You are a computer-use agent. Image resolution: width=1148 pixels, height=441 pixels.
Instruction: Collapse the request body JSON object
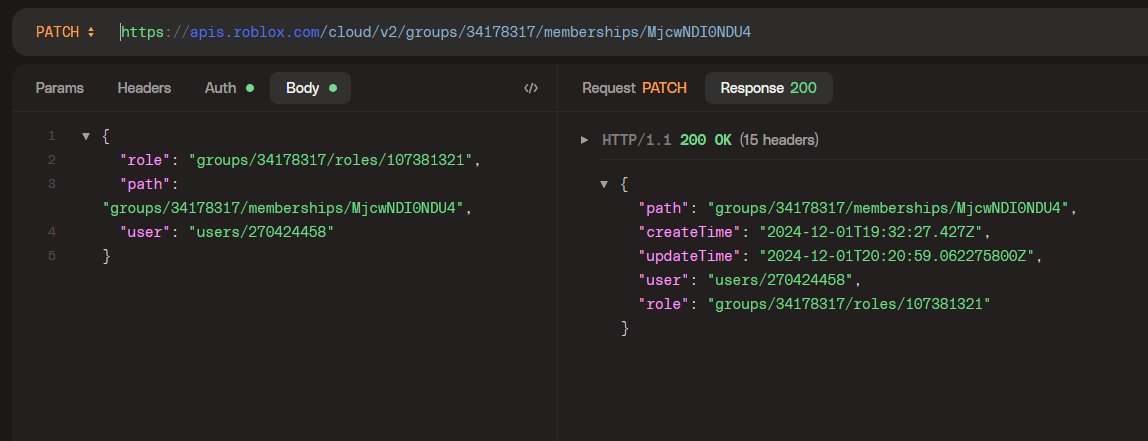click(86, 136)
